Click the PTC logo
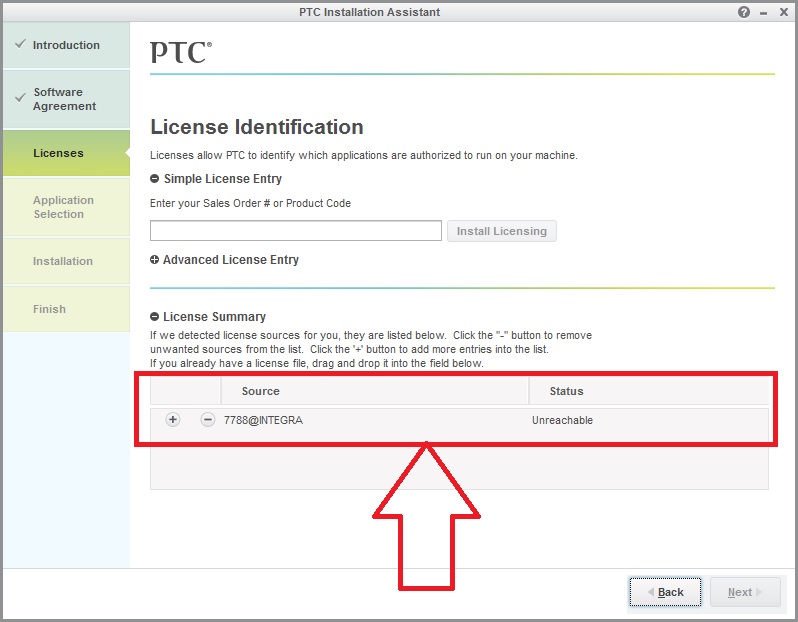 tap(181, 52)
